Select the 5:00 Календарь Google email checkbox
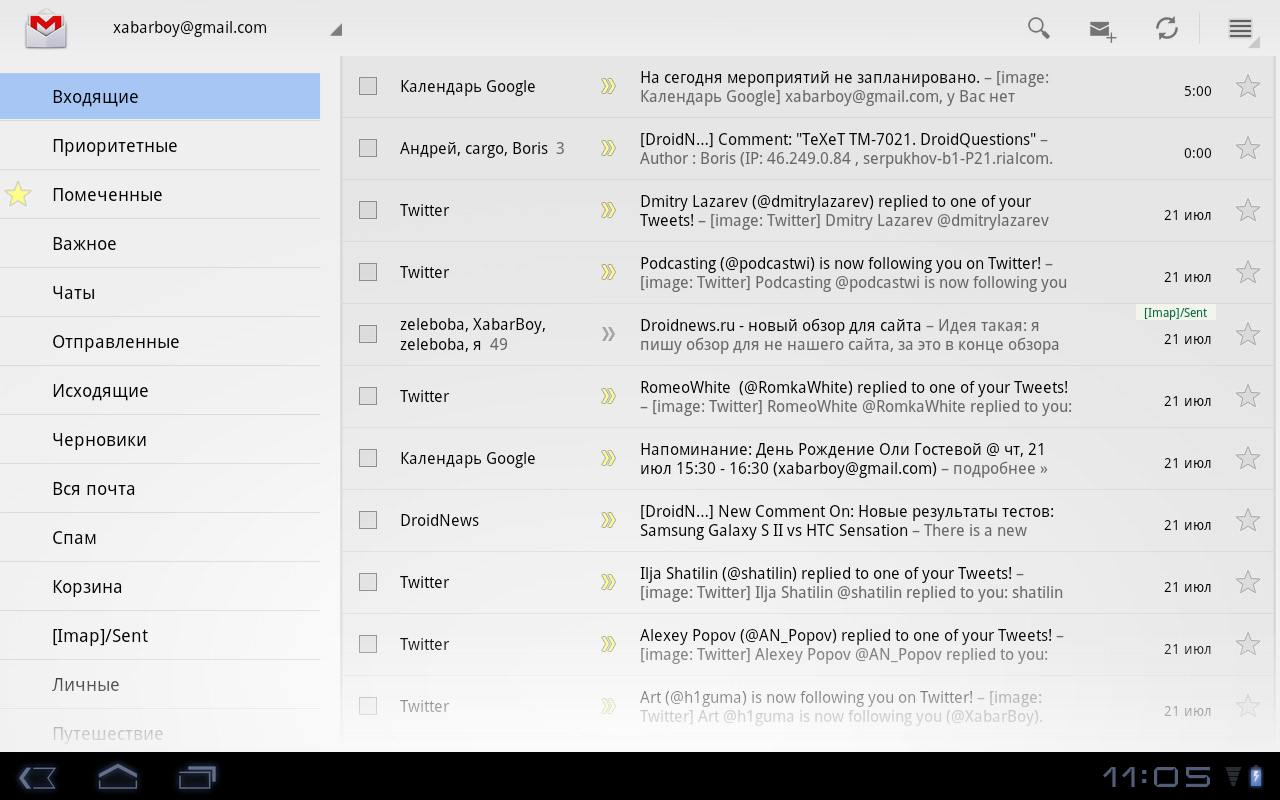Image resolution: width=1280 pixels, height=800 pixels. (x=368, y=86)
